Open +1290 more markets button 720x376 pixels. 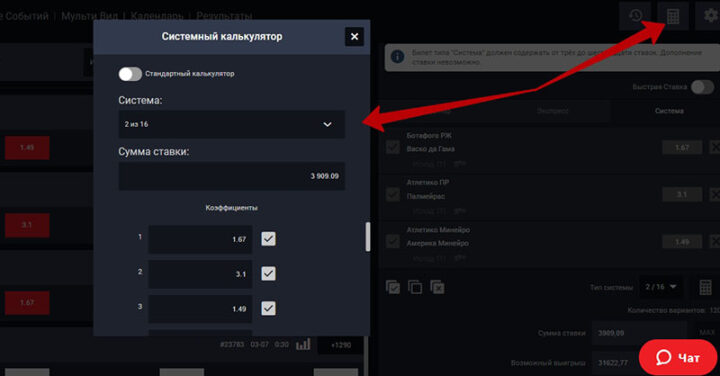(x=341, y=345)
